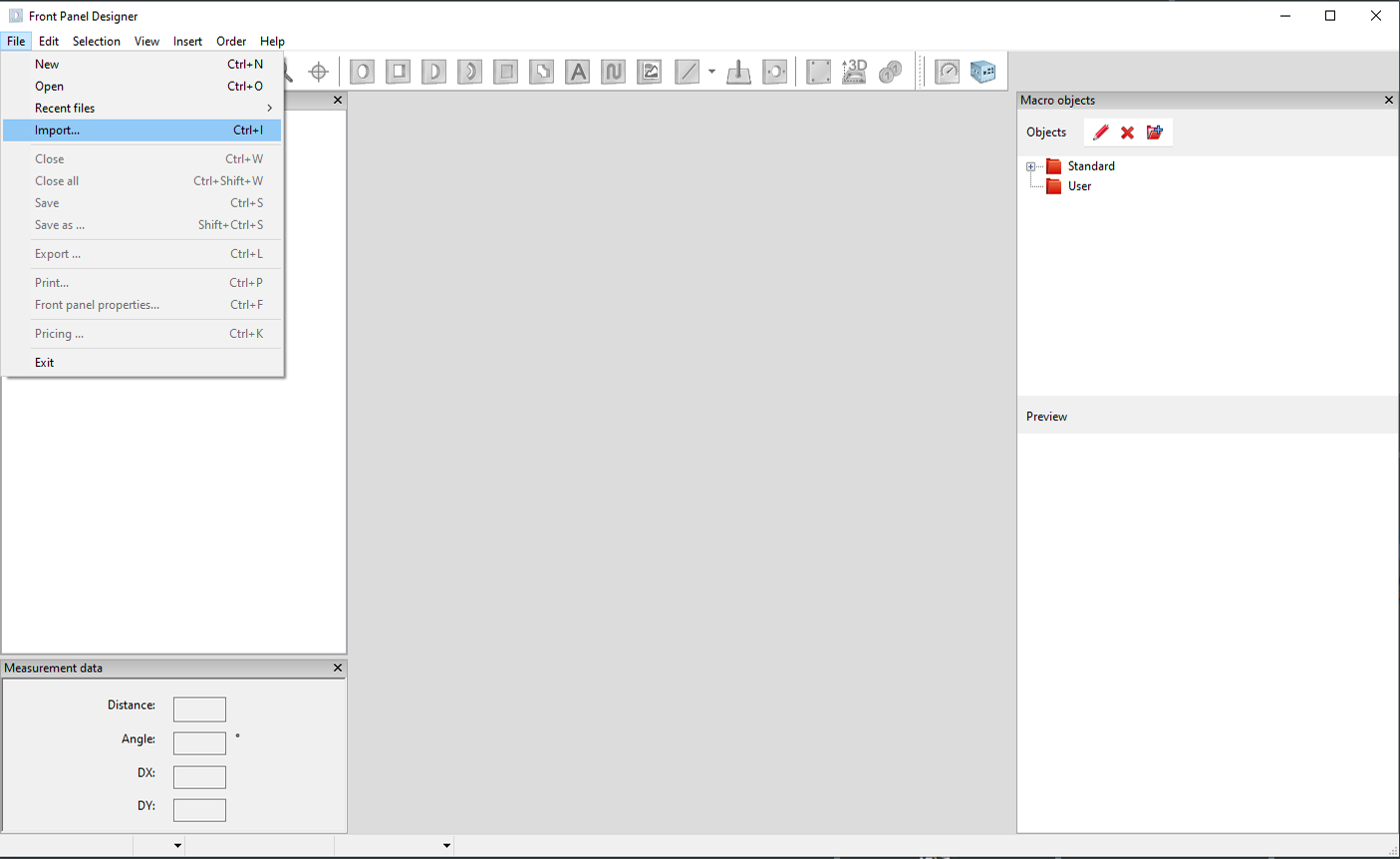Click the line drawing tool icon

687,72
